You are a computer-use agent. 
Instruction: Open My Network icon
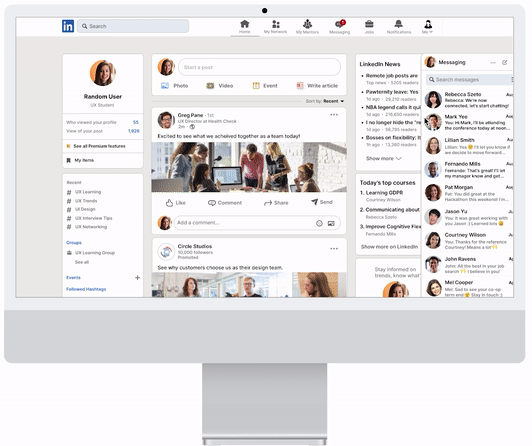point(276,24)
